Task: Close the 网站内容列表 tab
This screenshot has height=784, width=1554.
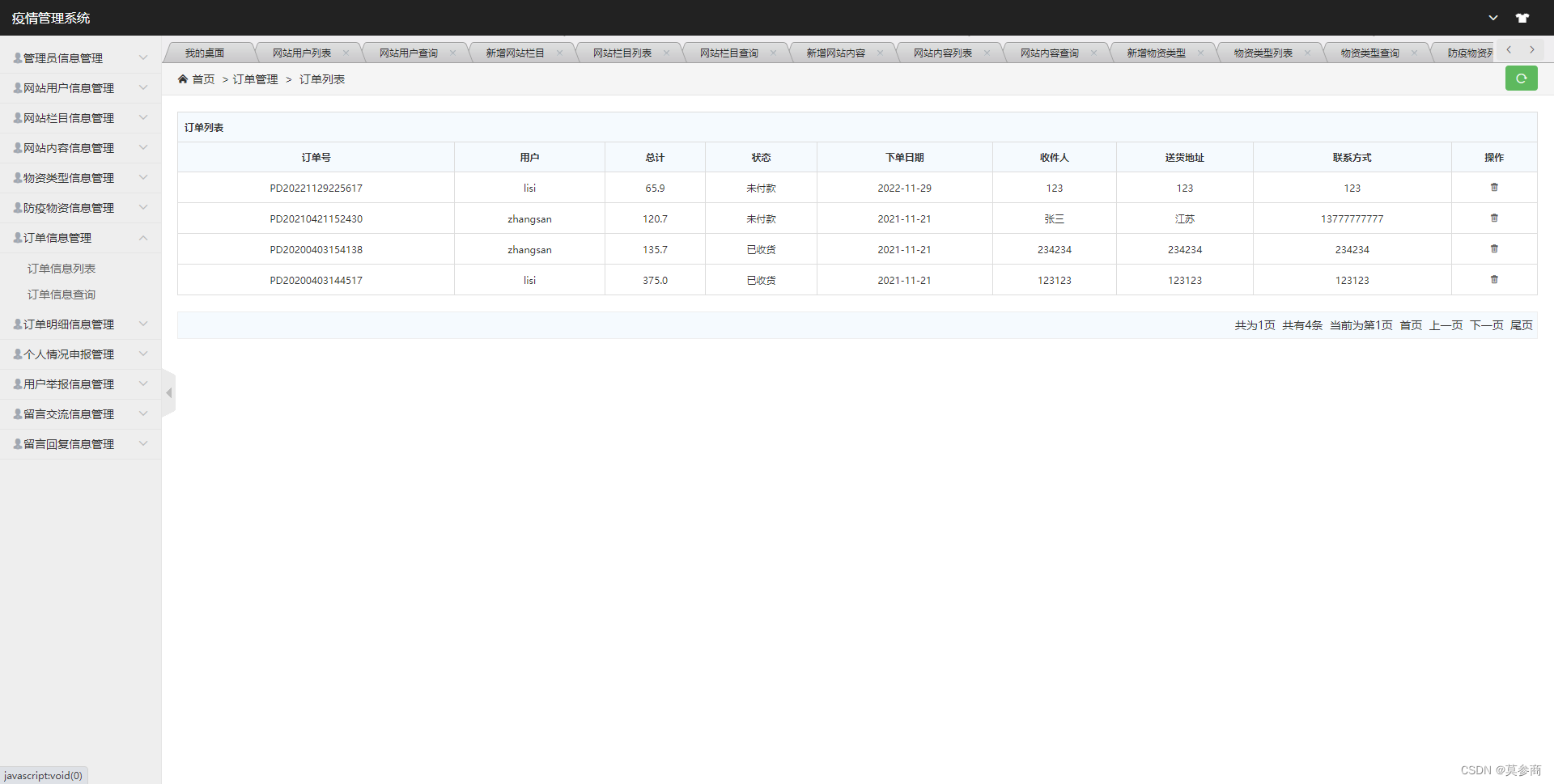Action: [987, 53]
